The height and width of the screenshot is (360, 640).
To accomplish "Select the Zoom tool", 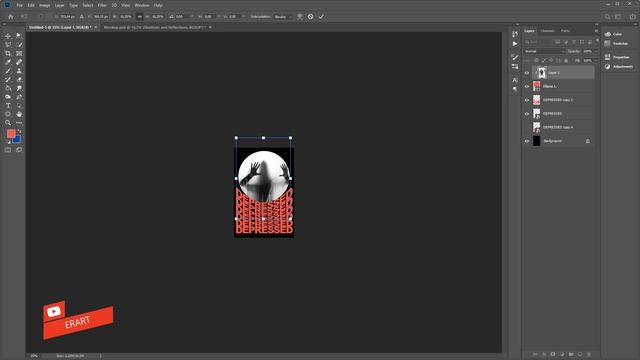I will coord(8,123).
